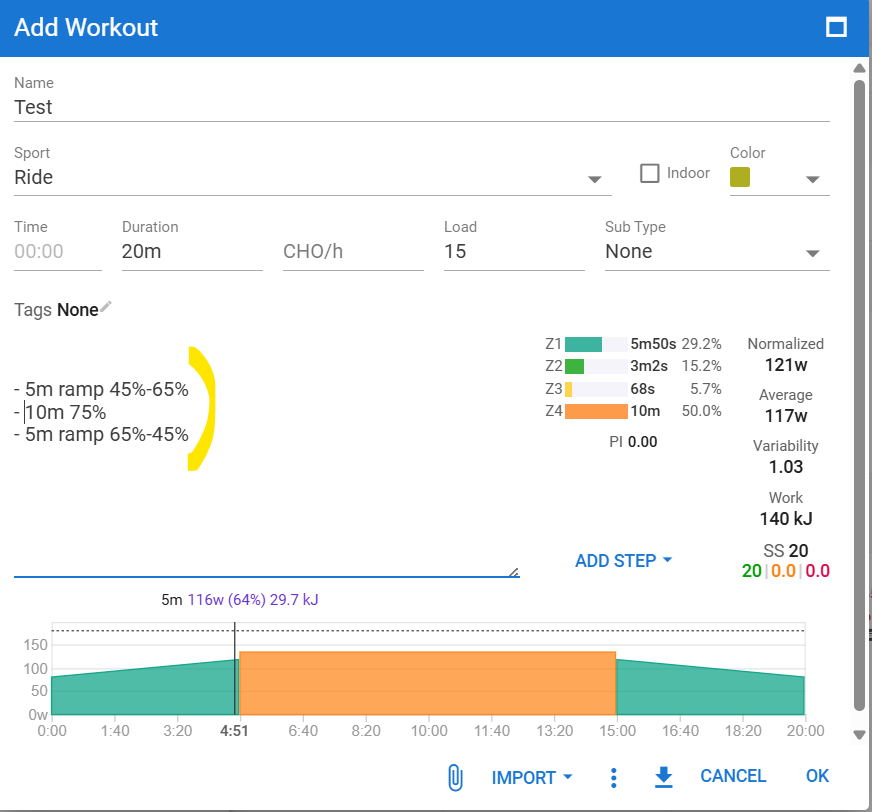
Task: Open the IMPORT menu
Action: (x=532, y=777)
